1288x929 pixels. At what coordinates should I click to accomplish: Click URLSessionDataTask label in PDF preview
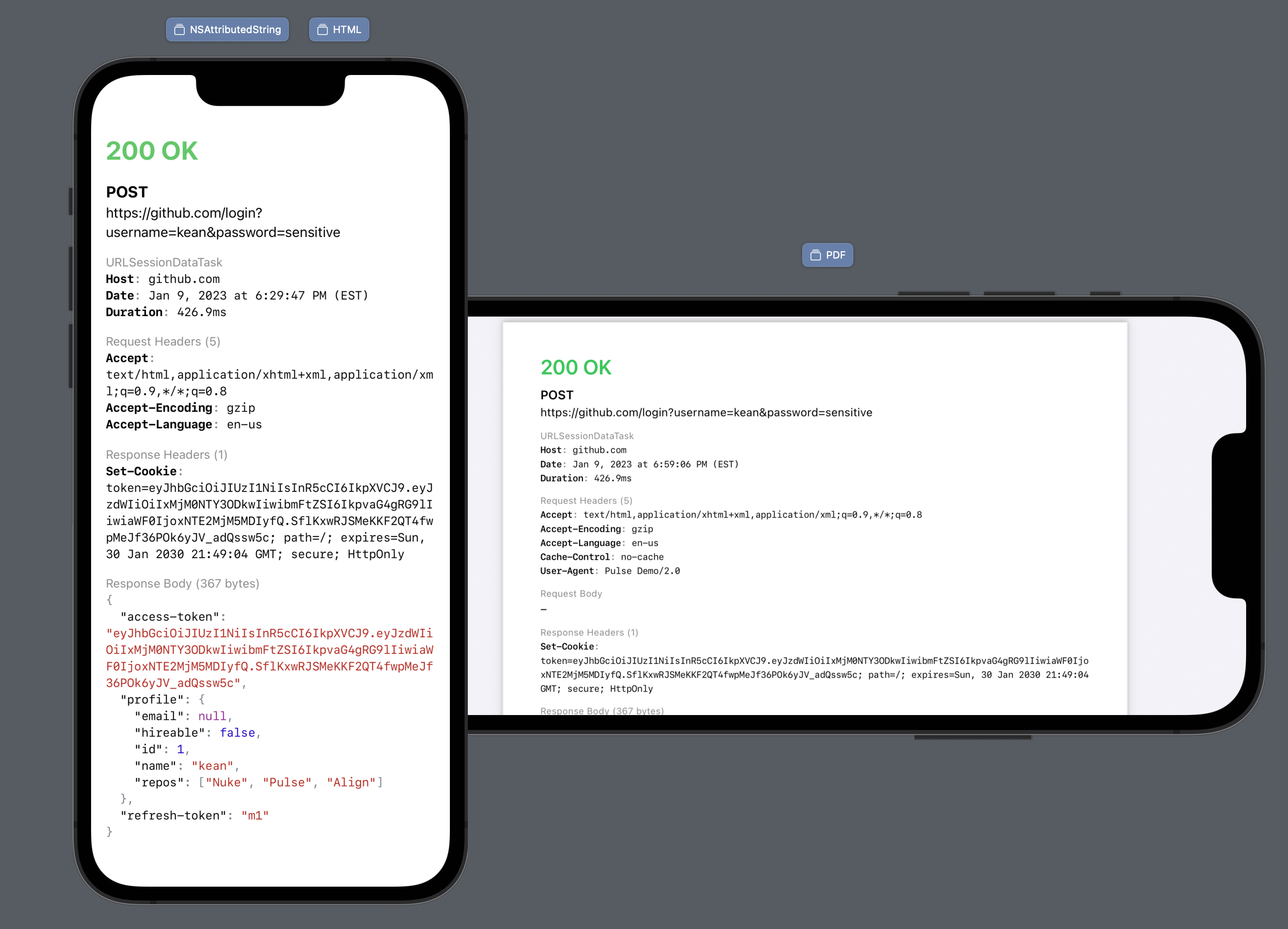(586, 436)
